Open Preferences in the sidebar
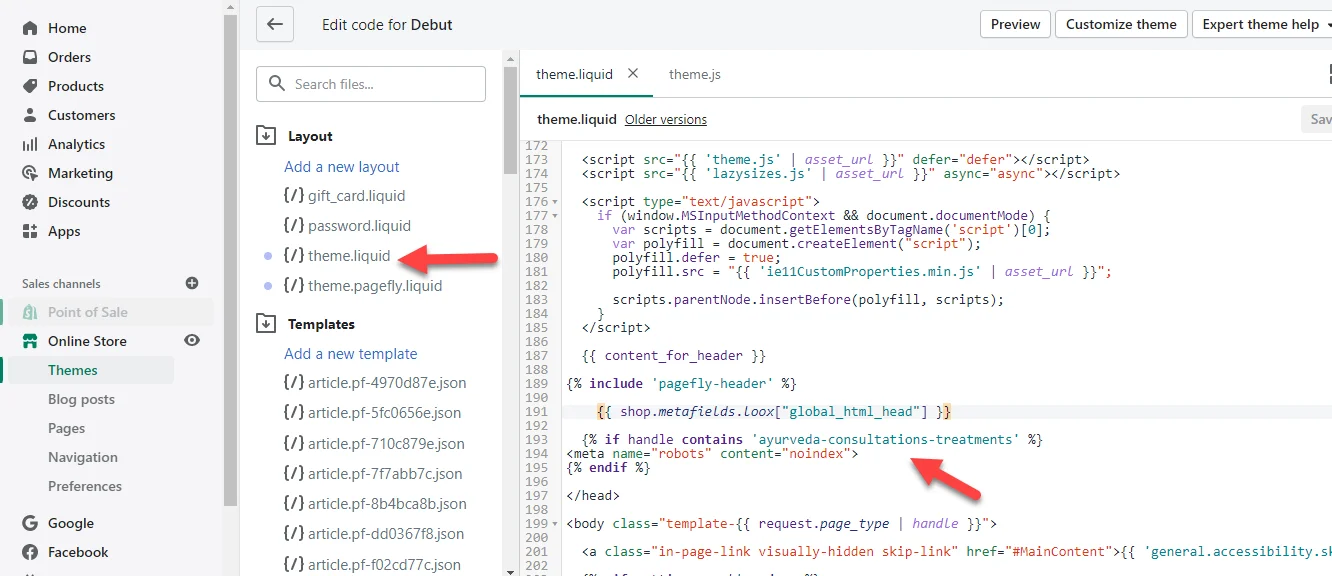Image resolution: width=1332 pixels, height=576 pixels. [x=85, y=486]
